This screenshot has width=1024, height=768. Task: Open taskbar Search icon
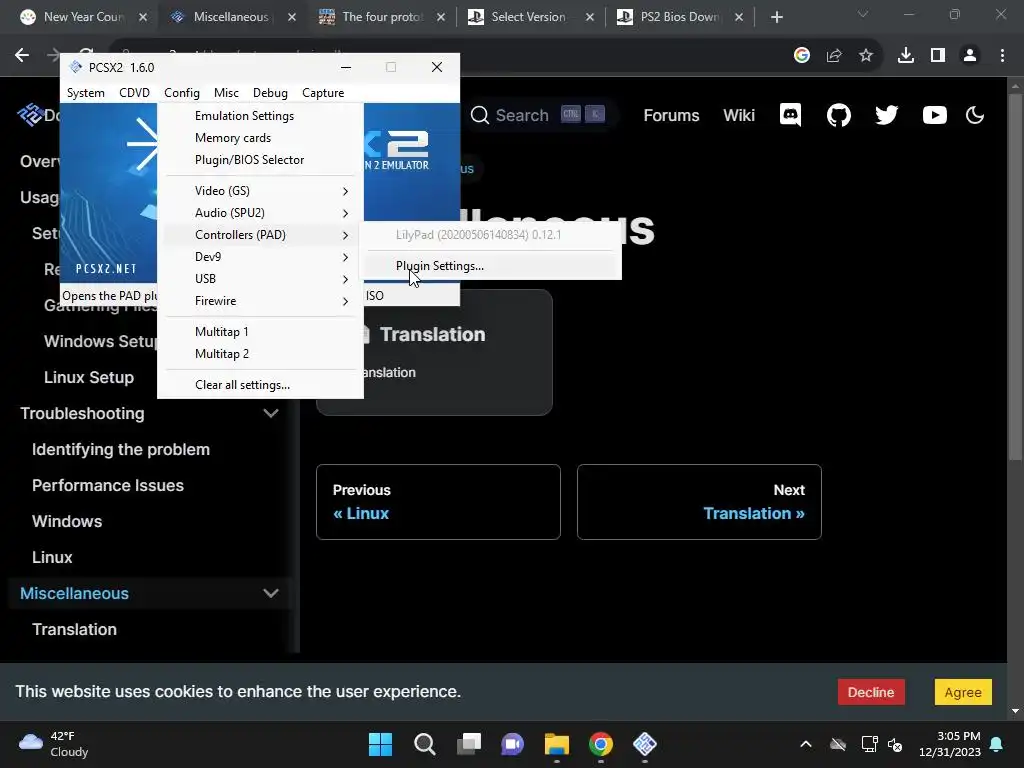tap(424, 744)
